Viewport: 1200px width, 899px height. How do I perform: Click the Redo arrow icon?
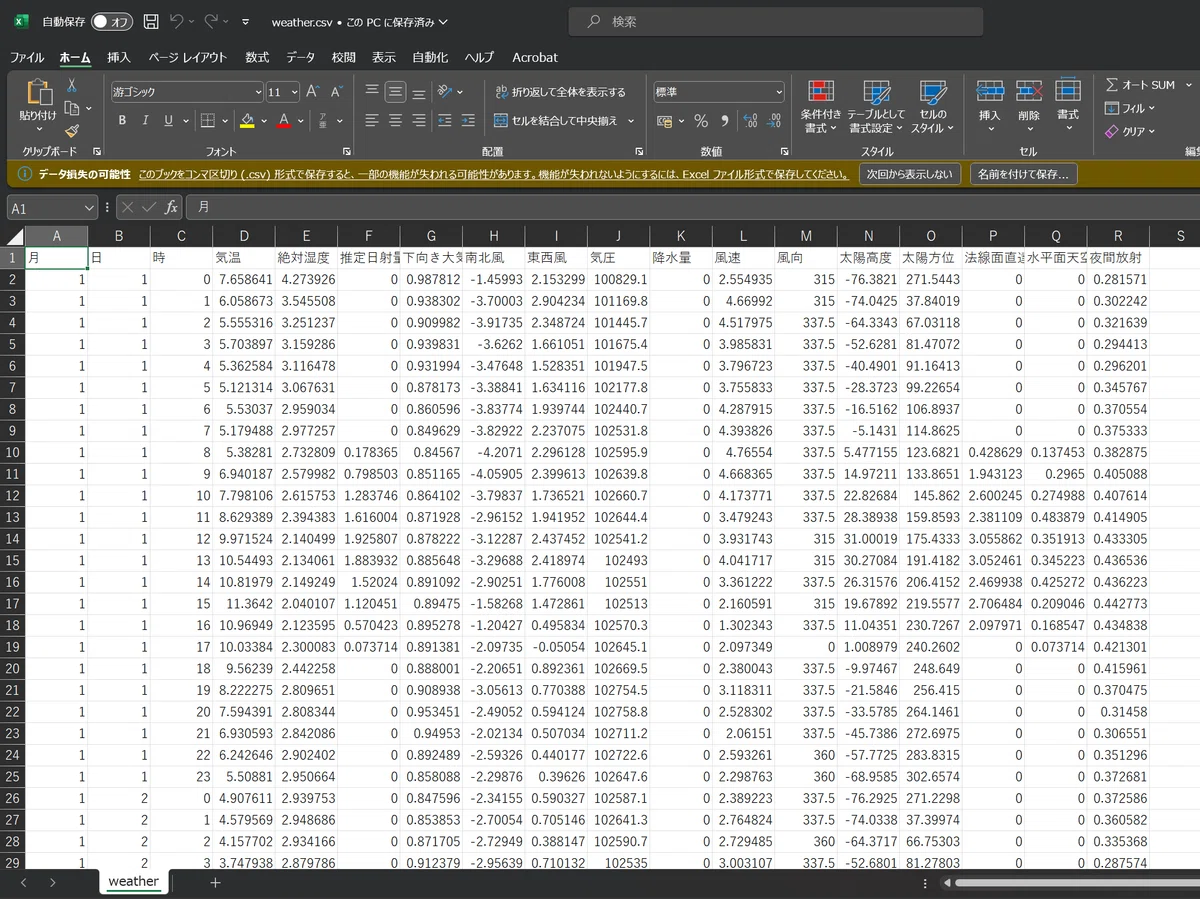point(211,21)
